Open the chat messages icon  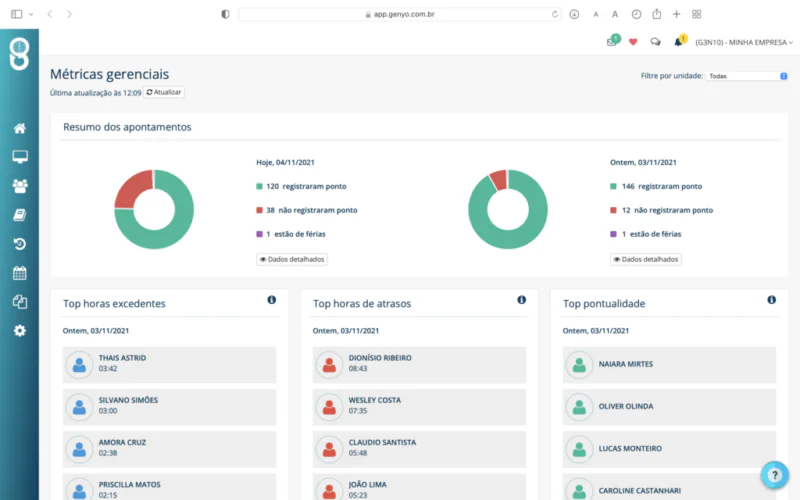point(655,42)
